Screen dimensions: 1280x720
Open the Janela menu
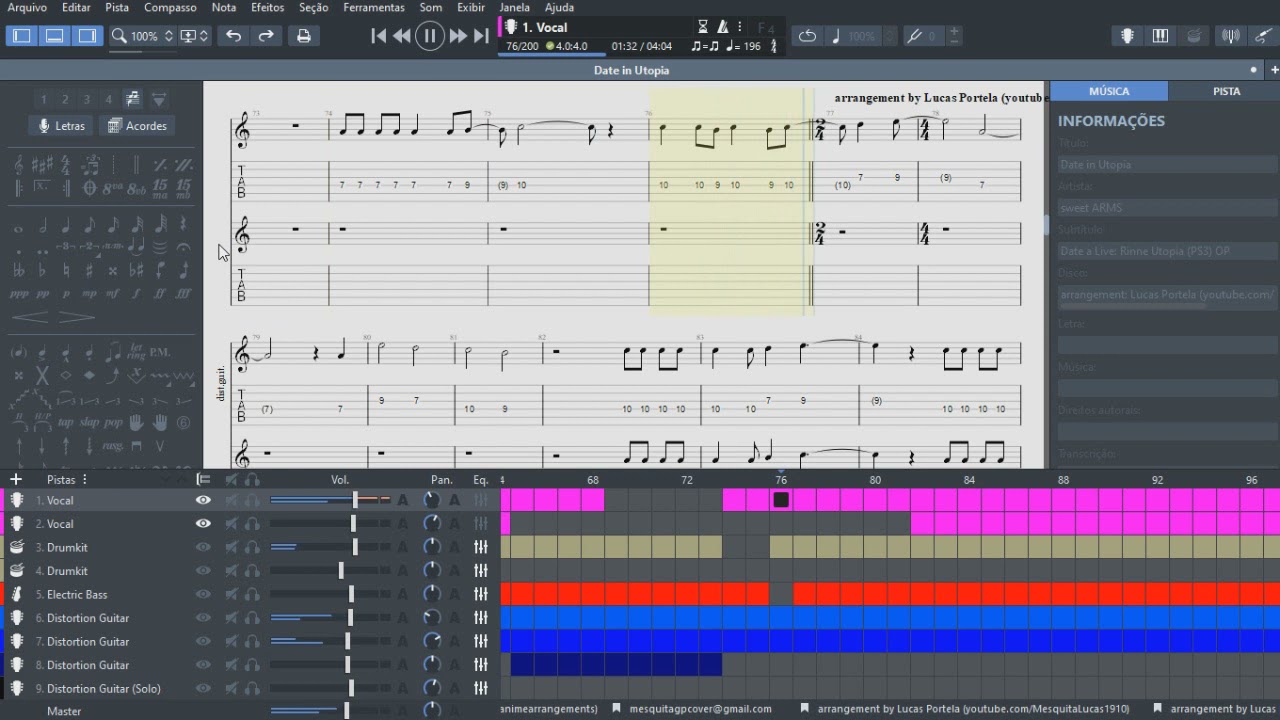click(514, 7)
